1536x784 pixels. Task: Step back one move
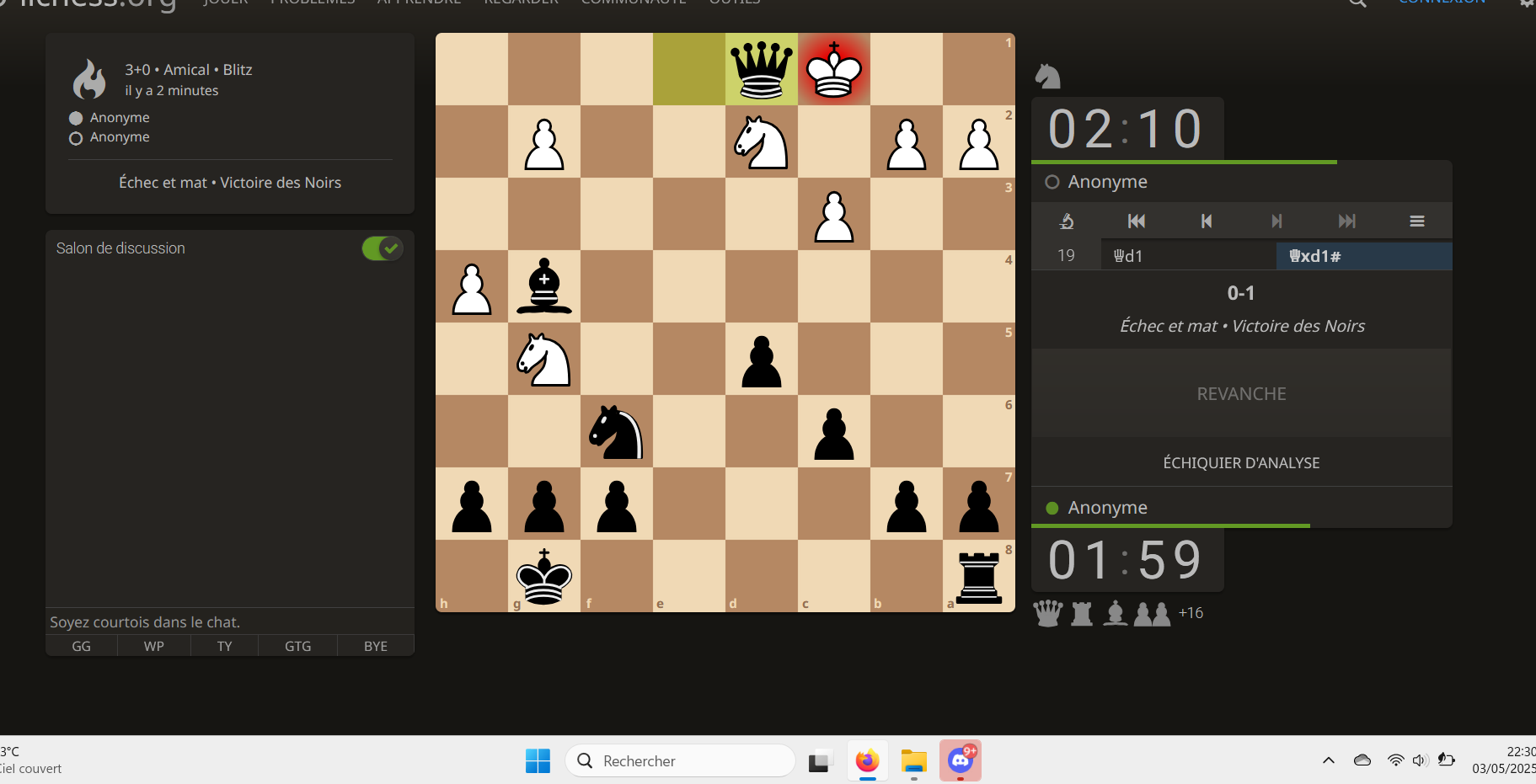click(1207, 221)
